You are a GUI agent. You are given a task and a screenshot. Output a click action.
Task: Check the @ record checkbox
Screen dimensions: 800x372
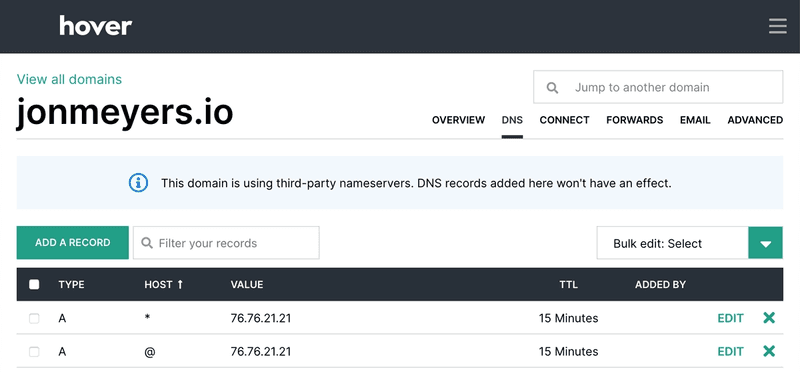(34, 352)
